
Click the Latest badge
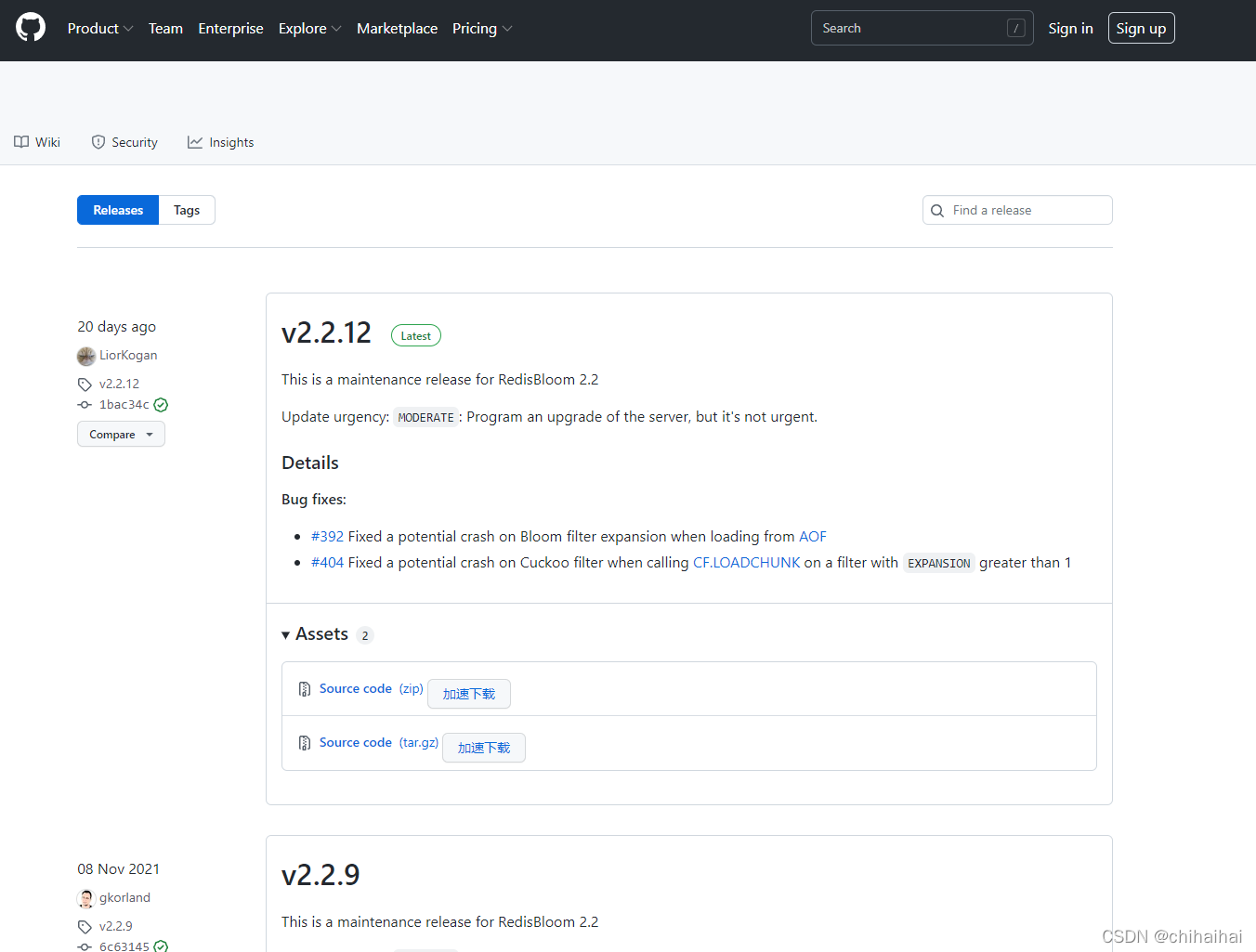click(415, 335)
